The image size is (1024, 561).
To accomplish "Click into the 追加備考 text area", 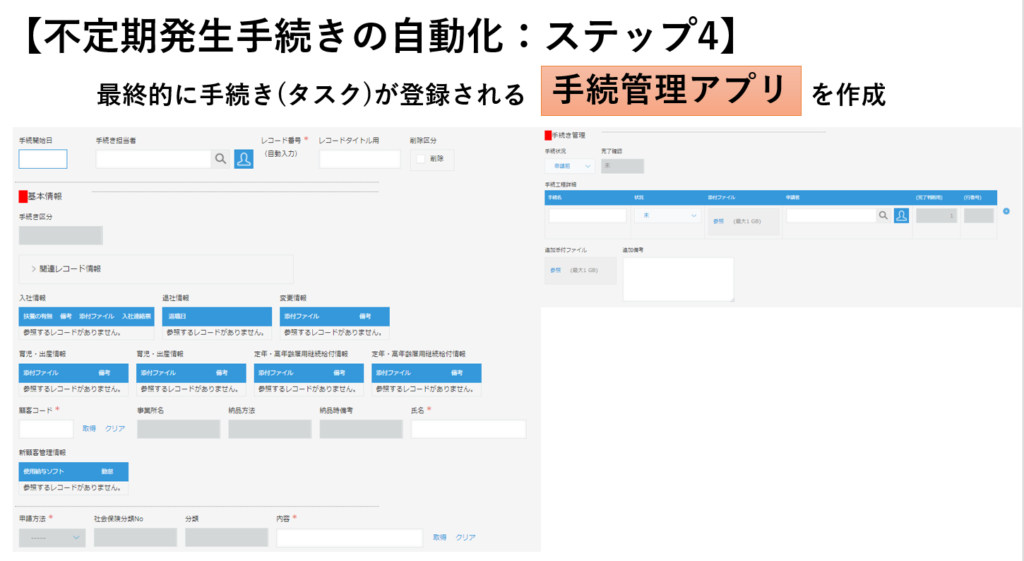I will (678, 279).
